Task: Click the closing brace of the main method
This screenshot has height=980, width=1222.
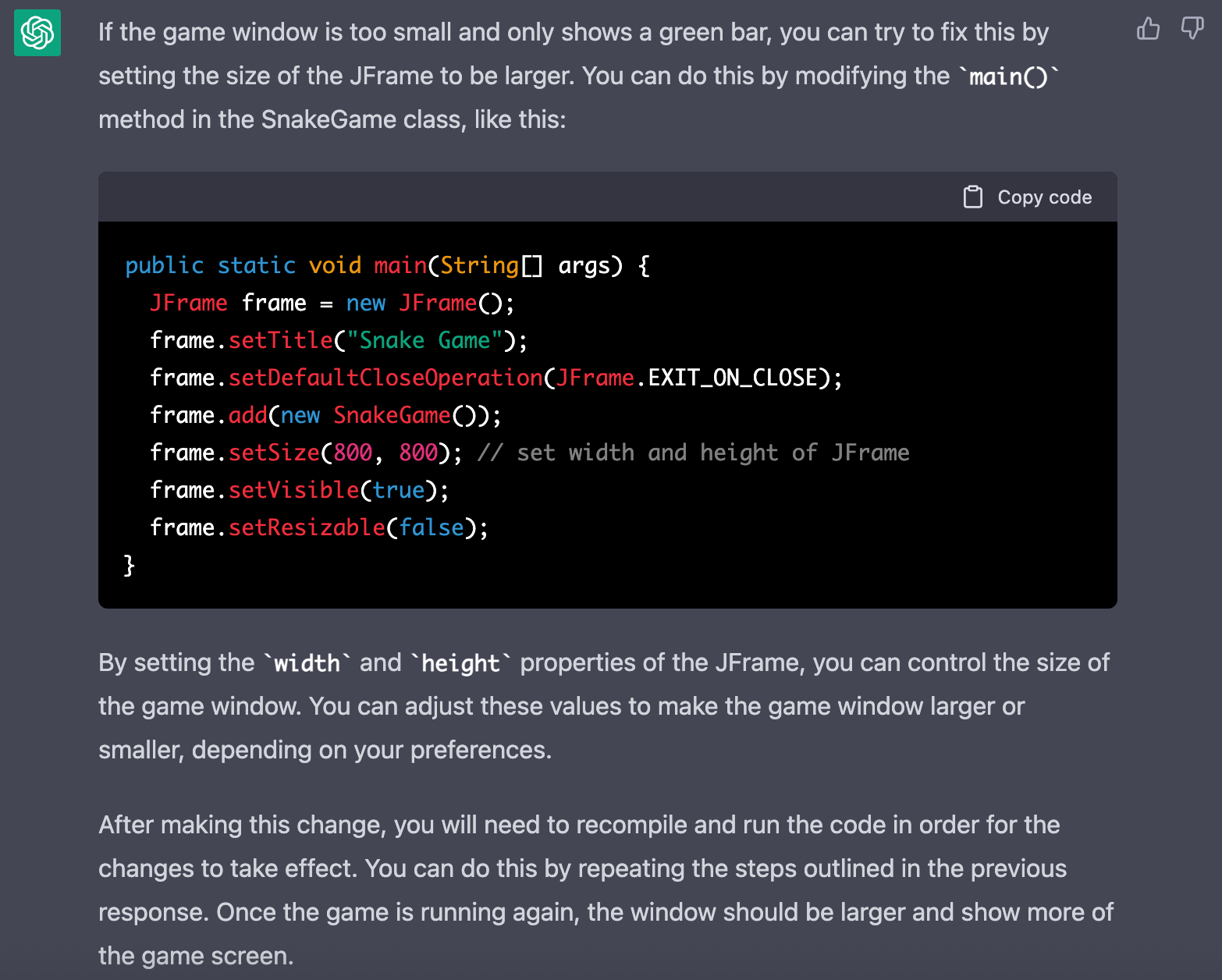Action: pos(129,564)
